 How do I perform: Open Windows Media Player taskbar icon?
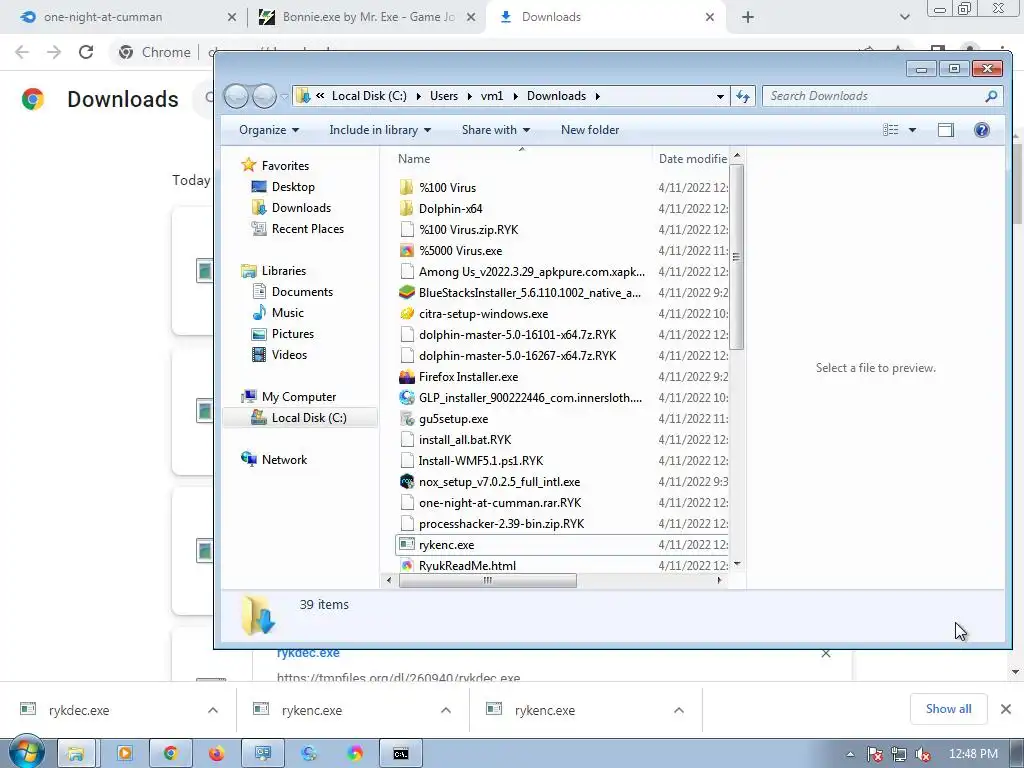click(x=125, y=754)
